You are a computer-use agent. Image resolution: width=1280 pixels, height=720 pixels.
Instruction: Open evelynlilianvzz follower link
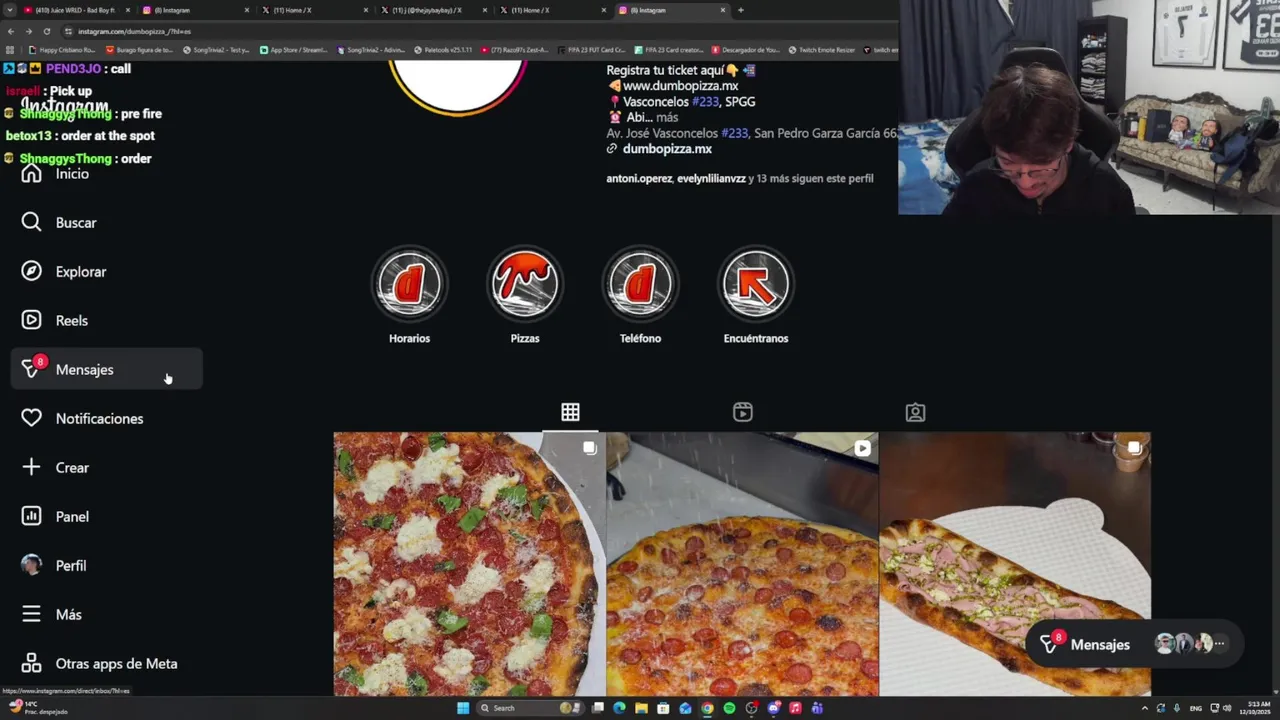click(712, 178)
